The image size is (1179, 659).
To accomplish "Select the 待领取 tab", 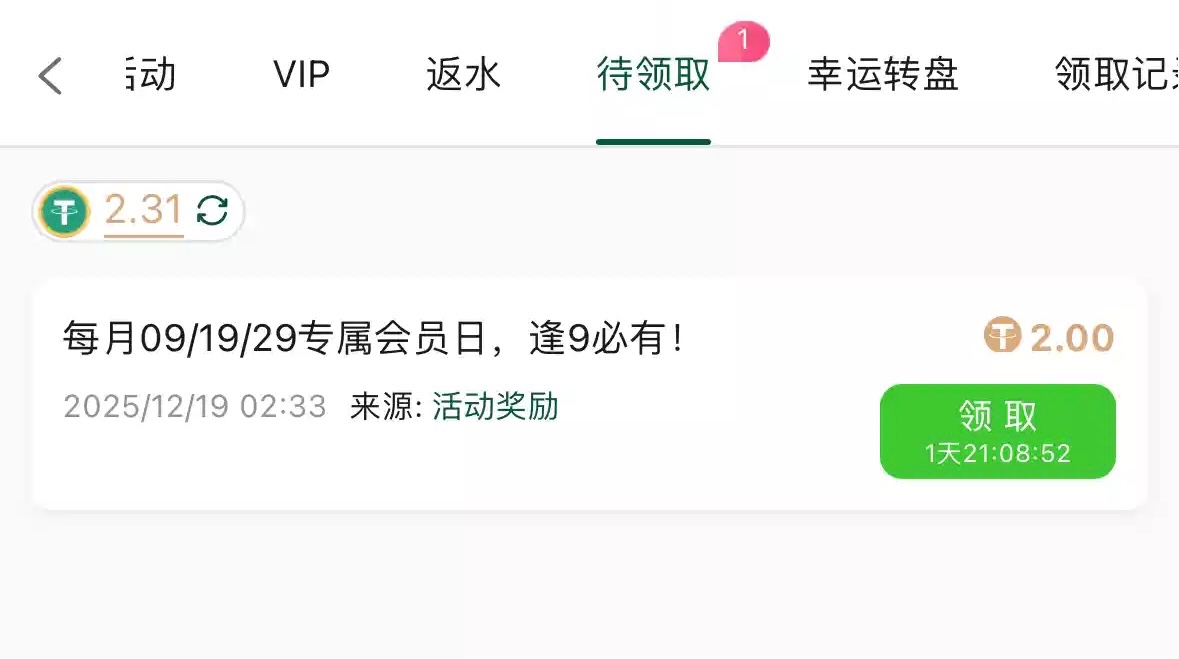I will pyautogui.click(x=653, y=74).
